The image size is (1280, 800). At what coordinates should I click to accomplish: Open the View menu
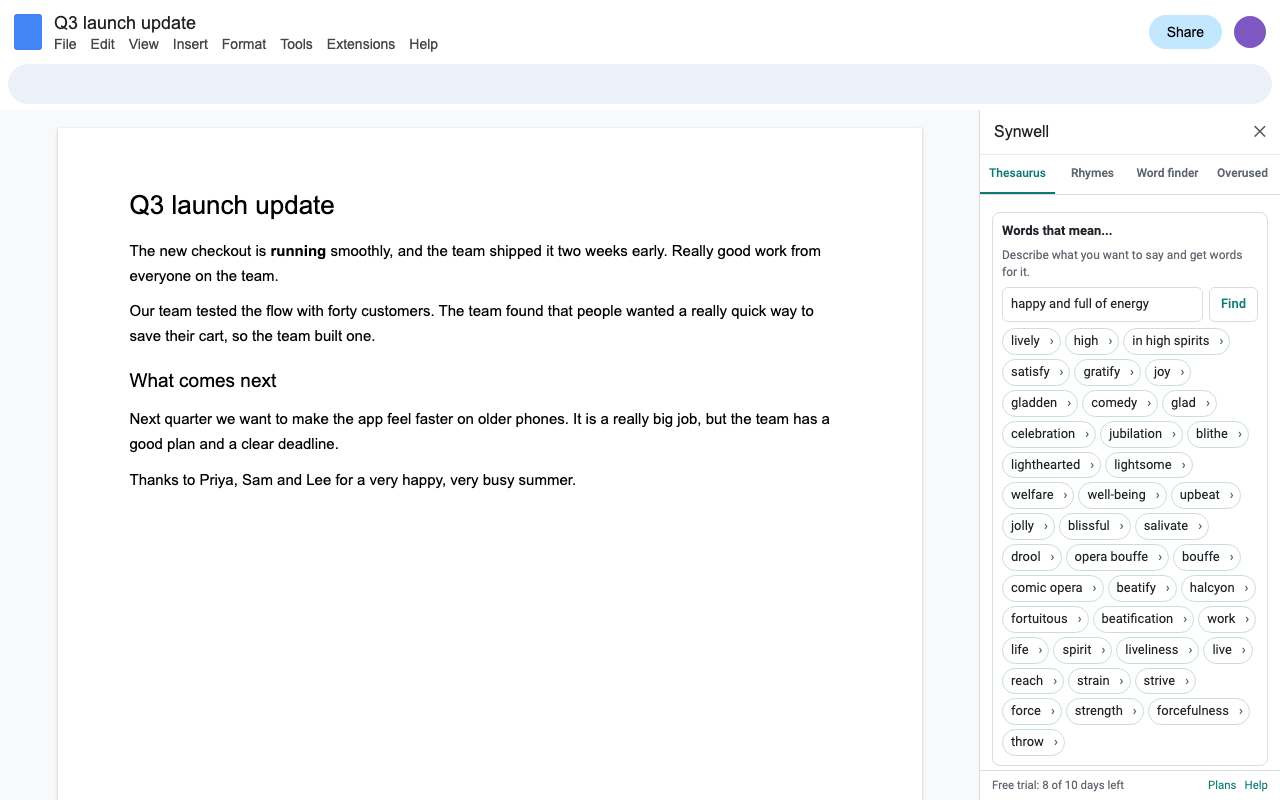[x=144, y=44]
